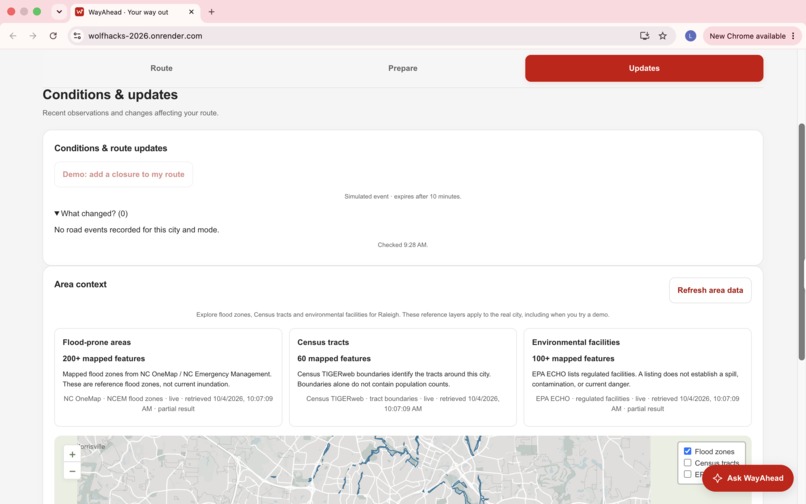Click the Census tracts card title
The width and height of the screenshot is (806, 504).
[x=323, y=342]
